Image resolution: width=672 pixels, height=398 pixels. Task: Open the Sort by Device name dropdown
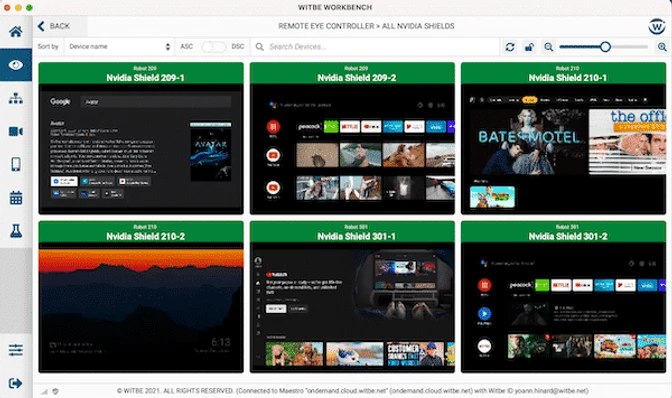120,47
